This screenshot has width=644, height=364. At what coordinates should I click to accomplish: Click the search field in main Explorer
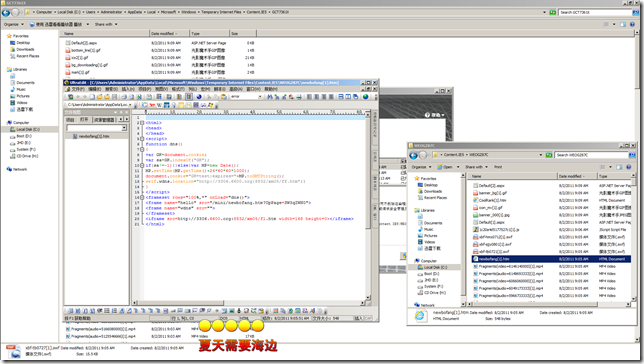click(595, 12)
